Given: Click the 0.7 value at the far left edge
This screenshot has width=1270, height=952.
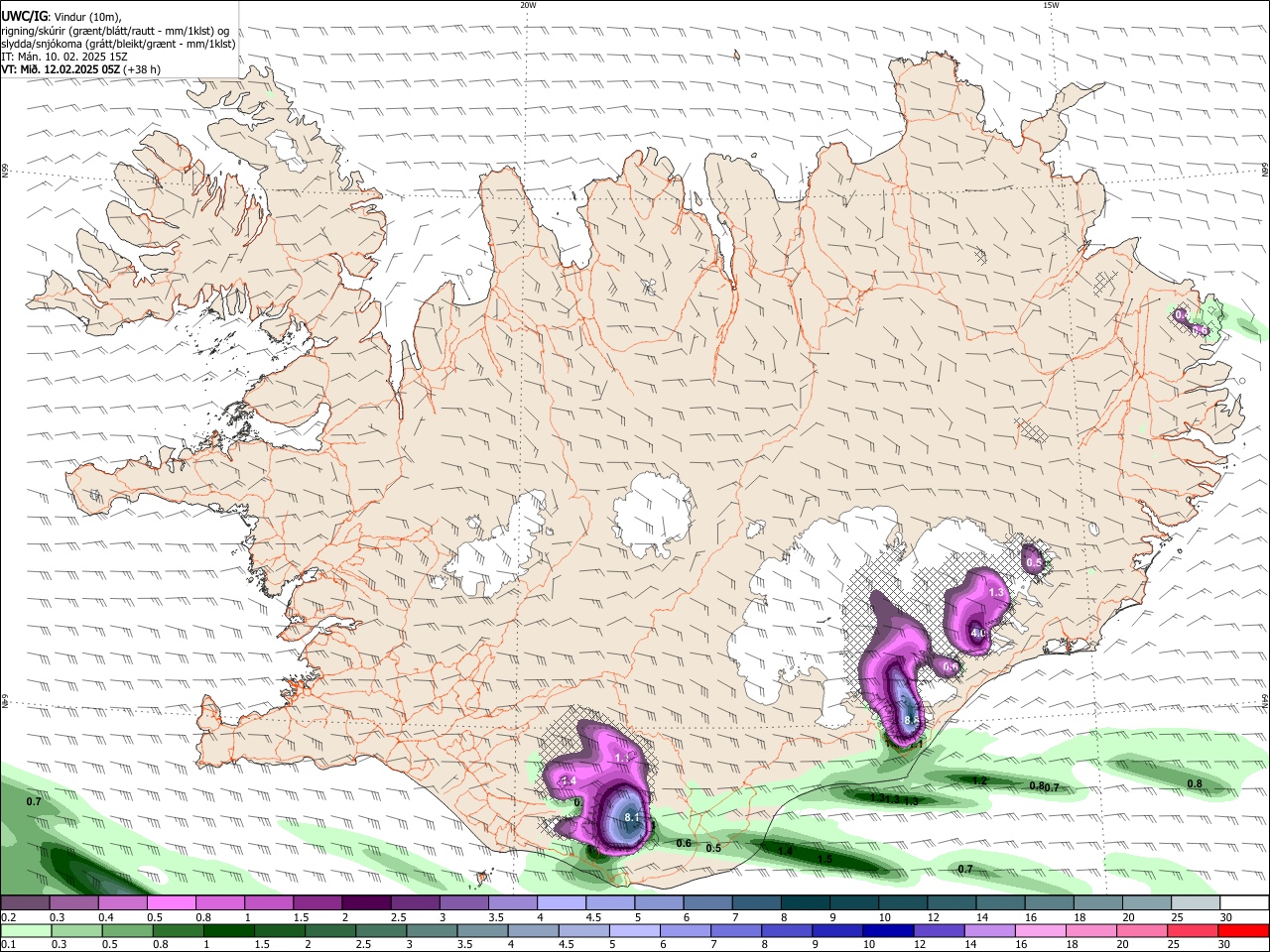Looking at the screenshot, I should click(34, 801).
